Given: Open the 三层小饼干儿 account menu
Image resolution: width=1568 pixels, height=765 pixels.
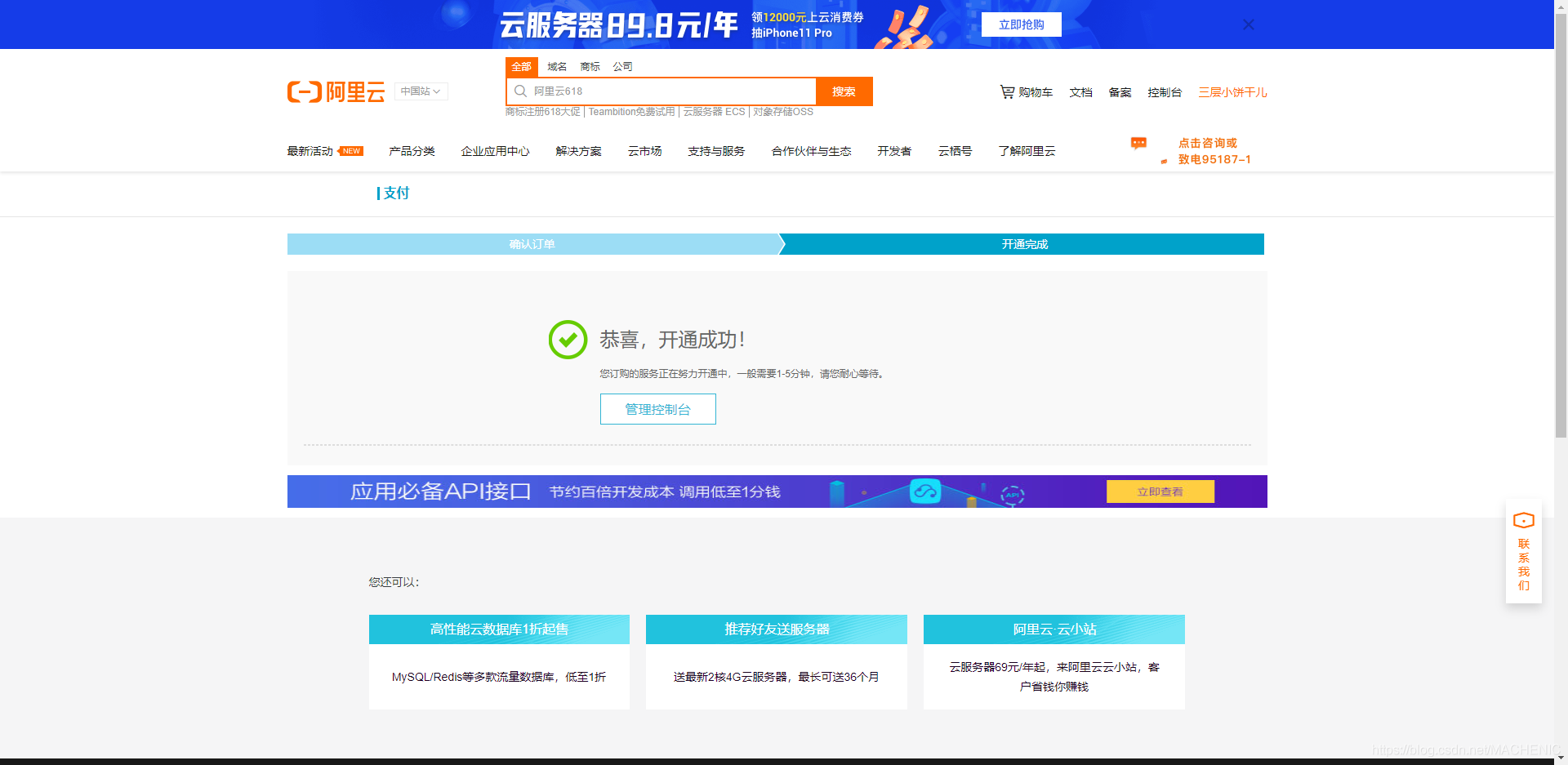Looking at the screenshot, I should [x=1232, y=92].
